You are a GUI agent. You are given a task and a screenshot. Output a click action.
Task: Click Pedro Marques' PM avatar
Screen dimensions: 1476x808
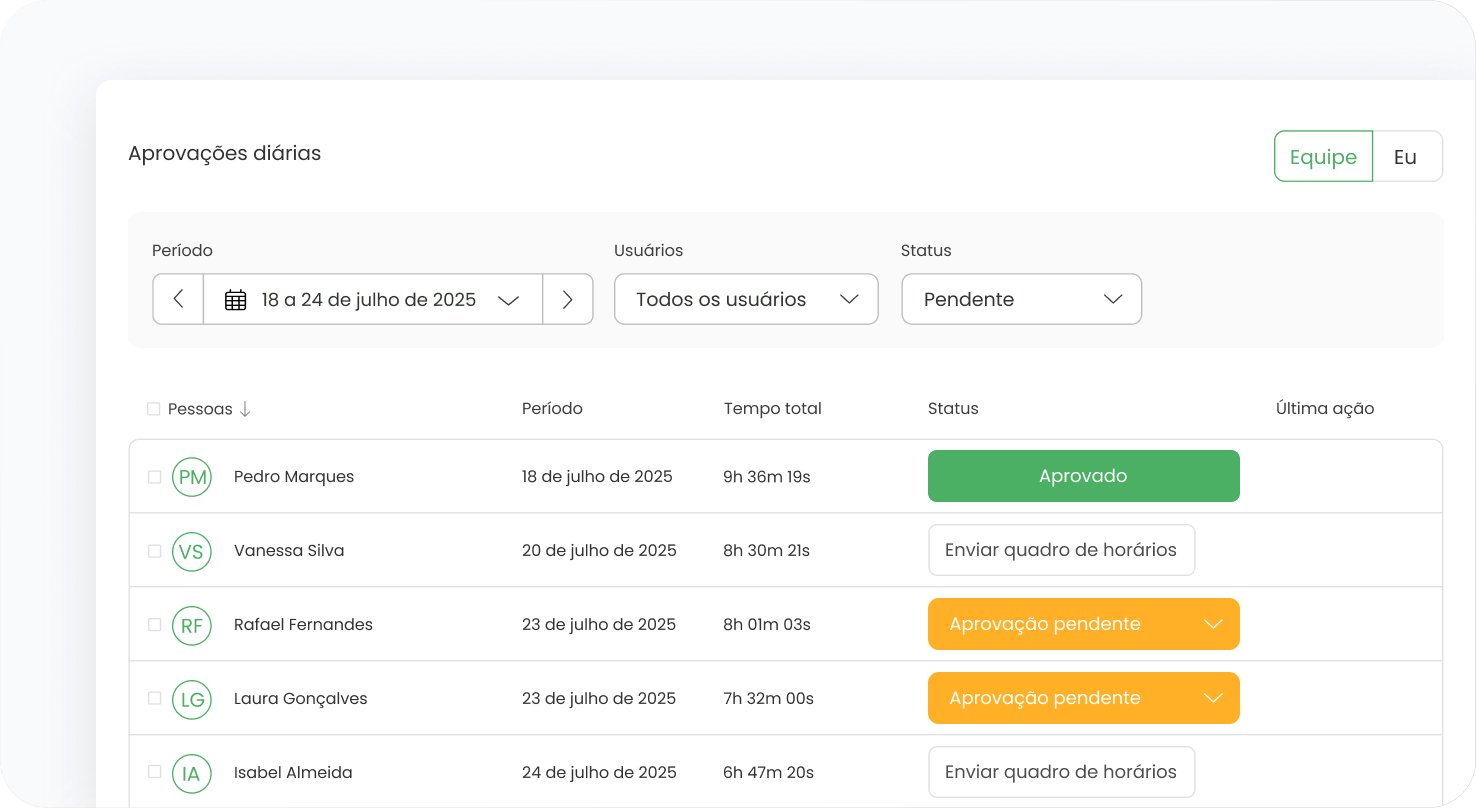tap(192, 477)
